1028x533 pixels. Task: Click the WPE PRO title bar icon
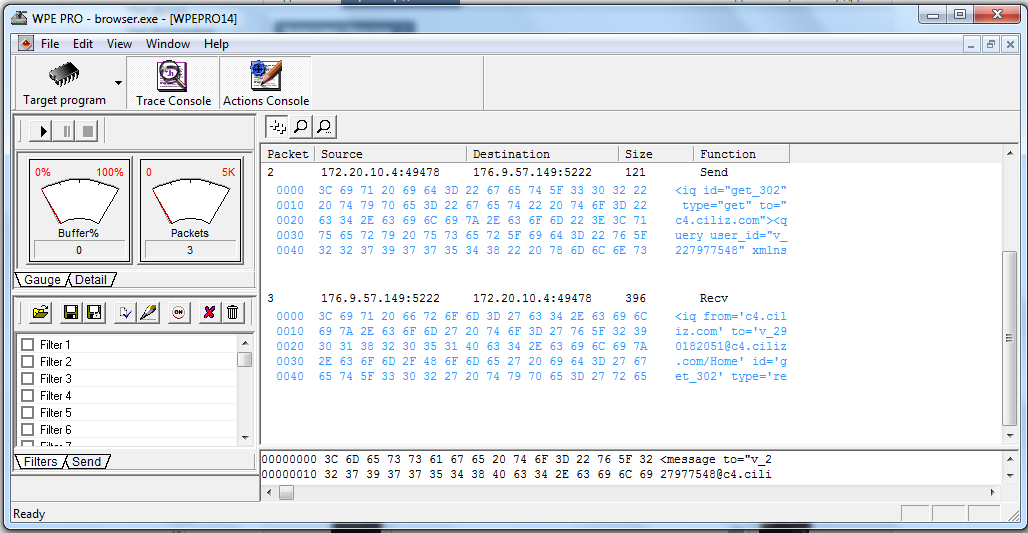click(x=20, y=18)
